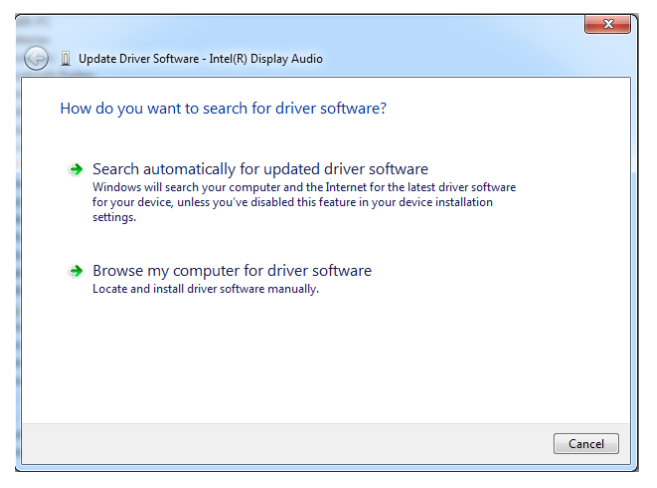Screen dimensions: 657x488
Task: Click 'Windows will search your computer' description
Action: (304, 202)
